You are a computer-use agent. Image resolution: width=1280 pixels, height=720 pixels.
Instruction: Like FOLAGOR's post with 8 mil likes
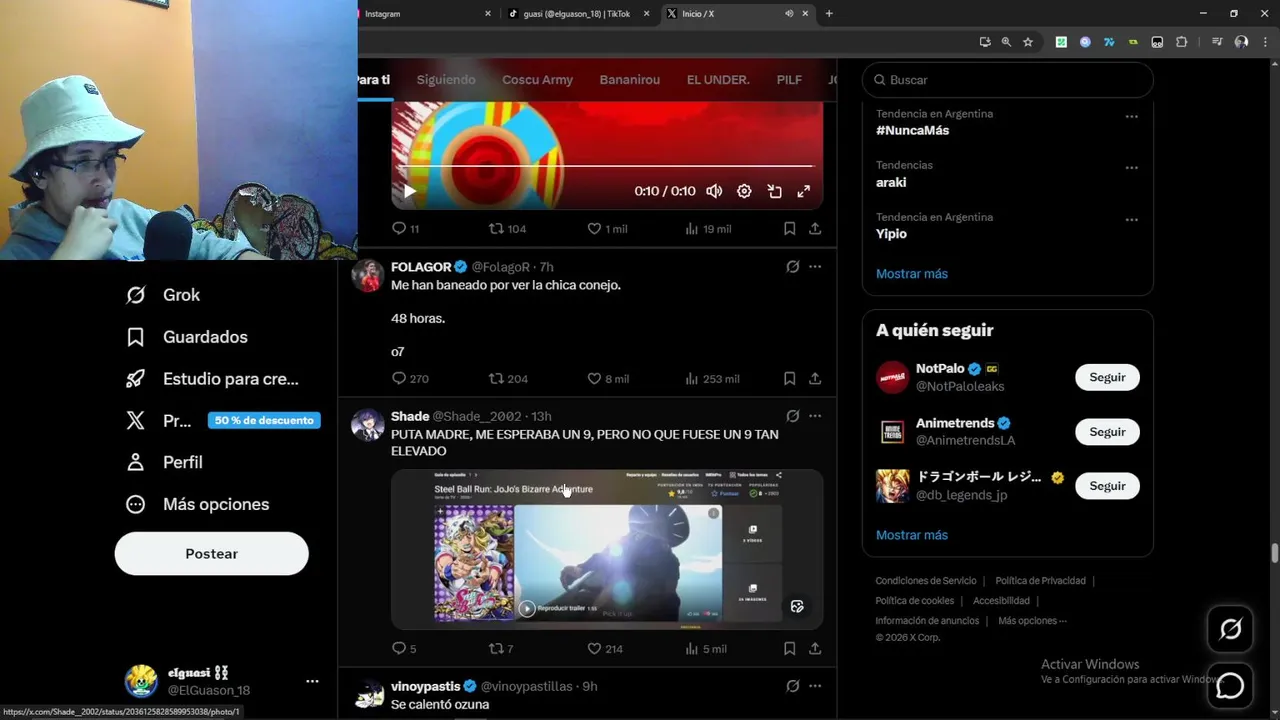coord(607,379)
